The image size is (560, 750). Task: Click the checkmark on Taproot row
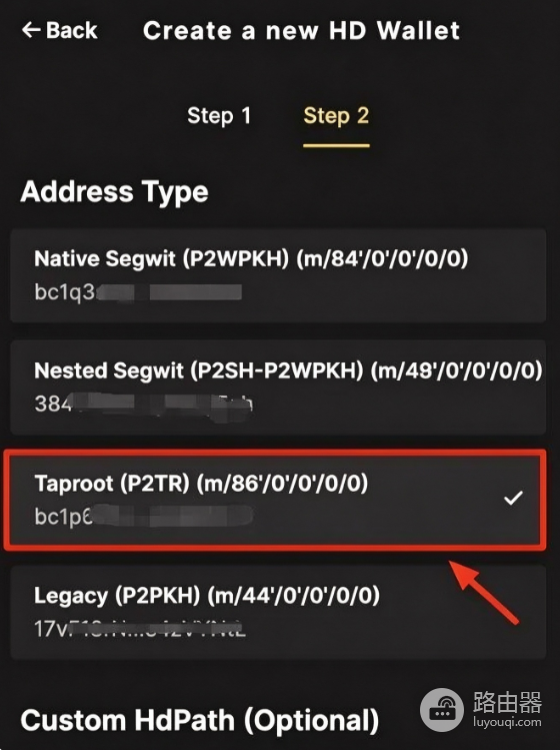click(x=513, y=498)
